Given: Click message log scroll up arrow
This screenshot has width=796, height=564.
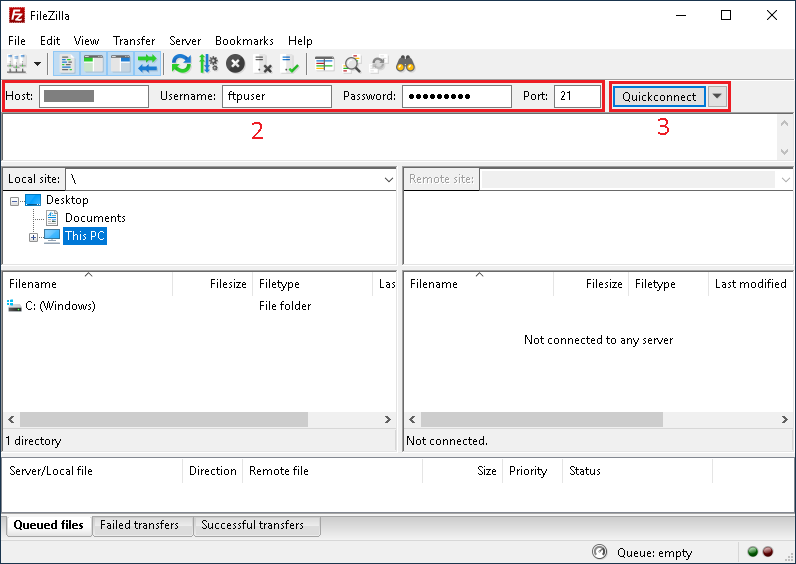Looking at the screenshot, I should (784, 123).
